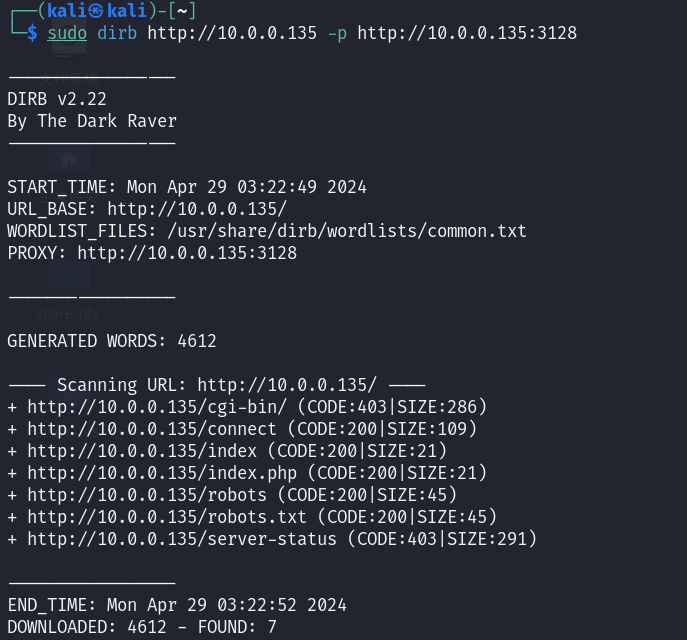The height and width of the screenshot is (640, 687).
Task: Click the DOWNLOADED: 4612 - FOUND: 7 line
Action: click(x=142, y=627)
